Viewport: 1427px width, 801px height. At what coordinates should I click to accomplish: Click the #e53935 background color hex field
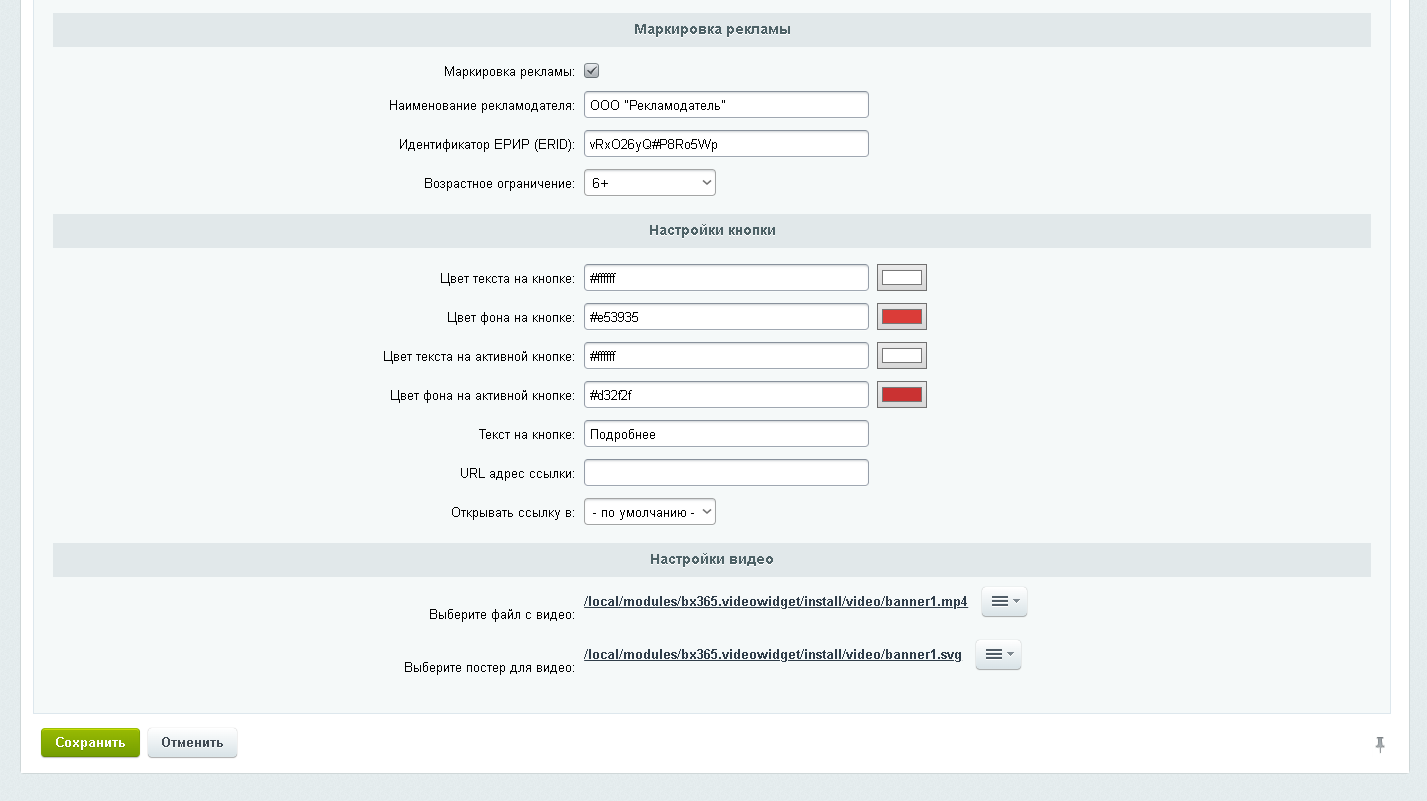(726, 317)
